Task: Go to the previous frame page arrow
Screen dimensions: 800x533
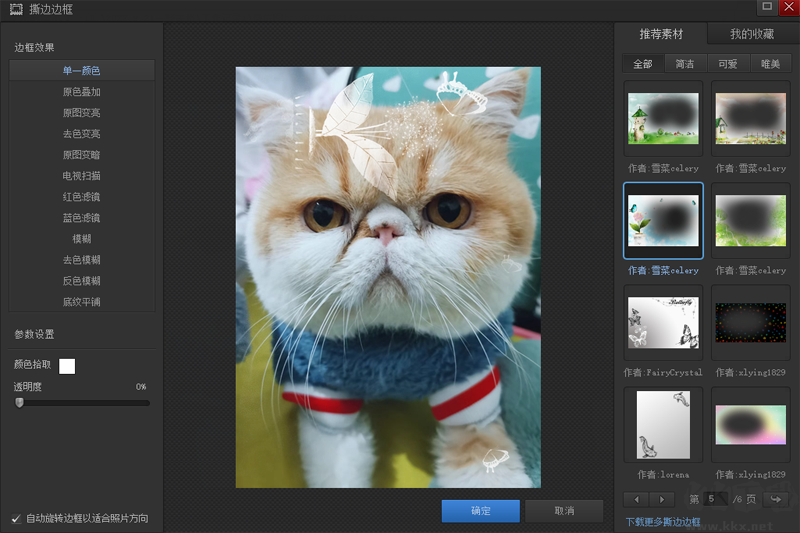Action: coord(636,499)
